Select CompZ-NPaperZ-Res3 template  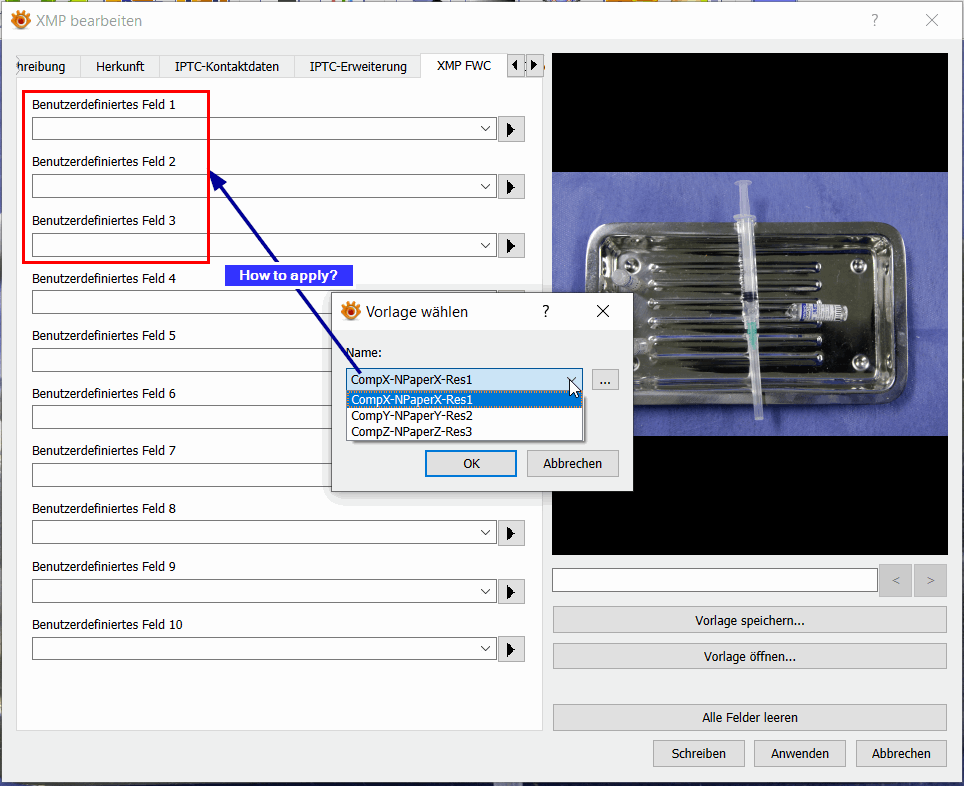[x=464, y=432]
